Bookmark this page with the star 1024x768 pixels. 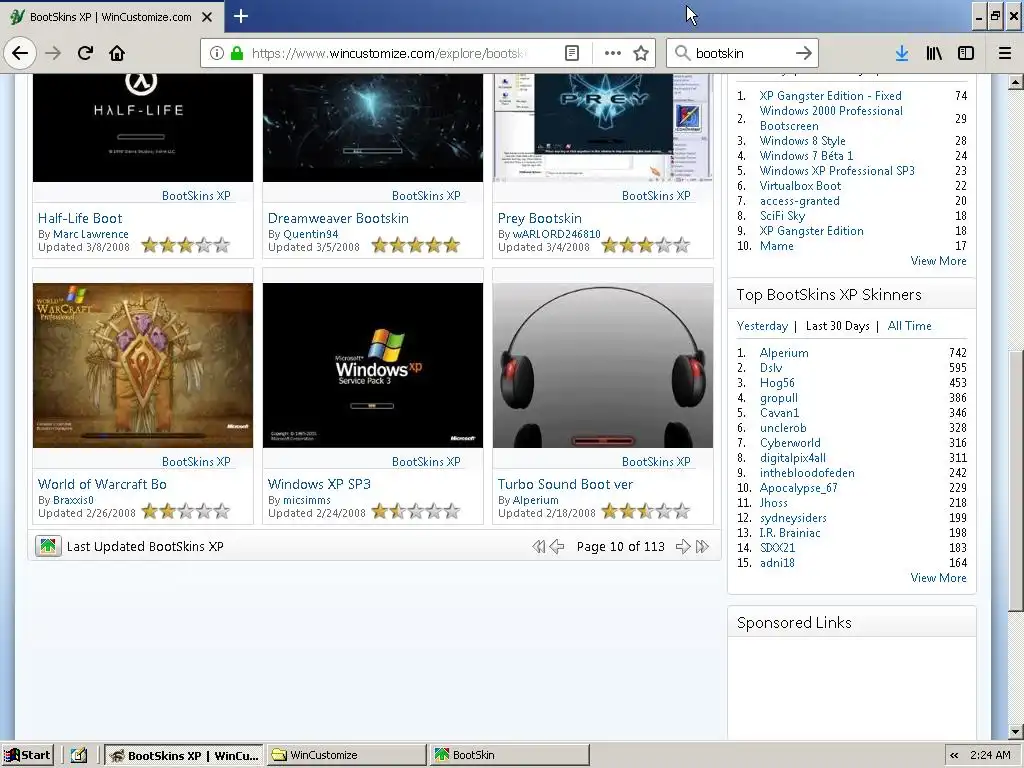641,54
